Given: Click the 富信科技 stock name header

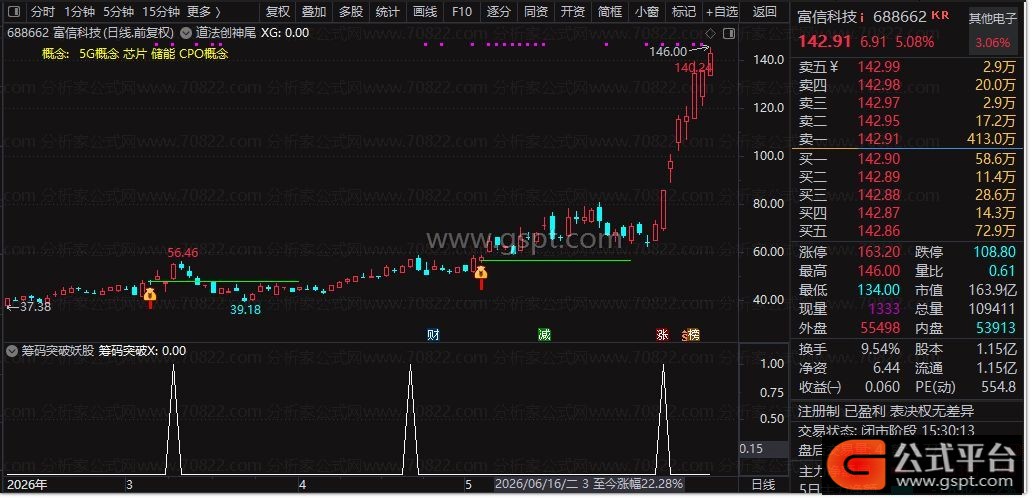Looking at the screenshot, I should [827, 17].
